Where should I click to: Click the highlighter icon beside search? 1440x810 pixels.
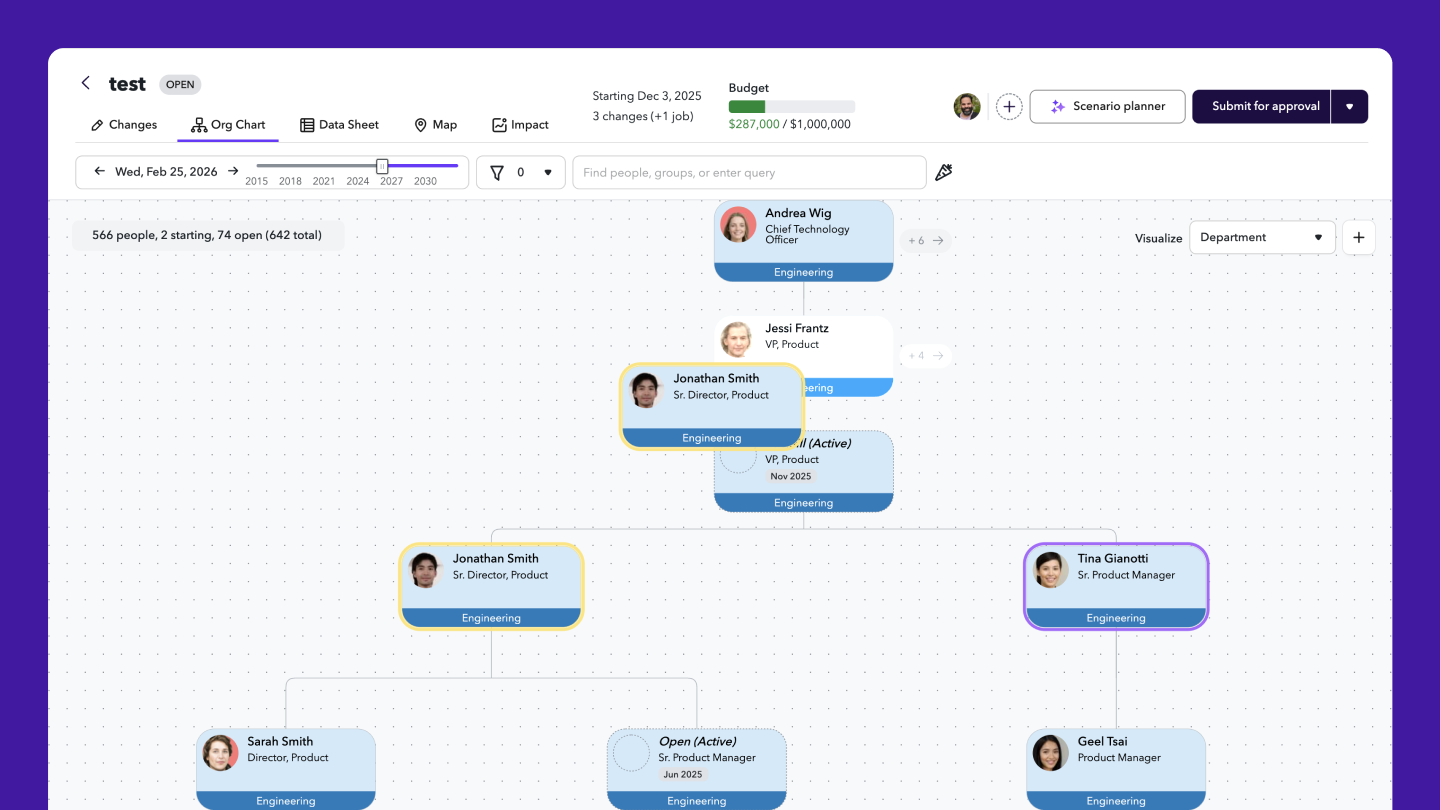pos(943,172)
